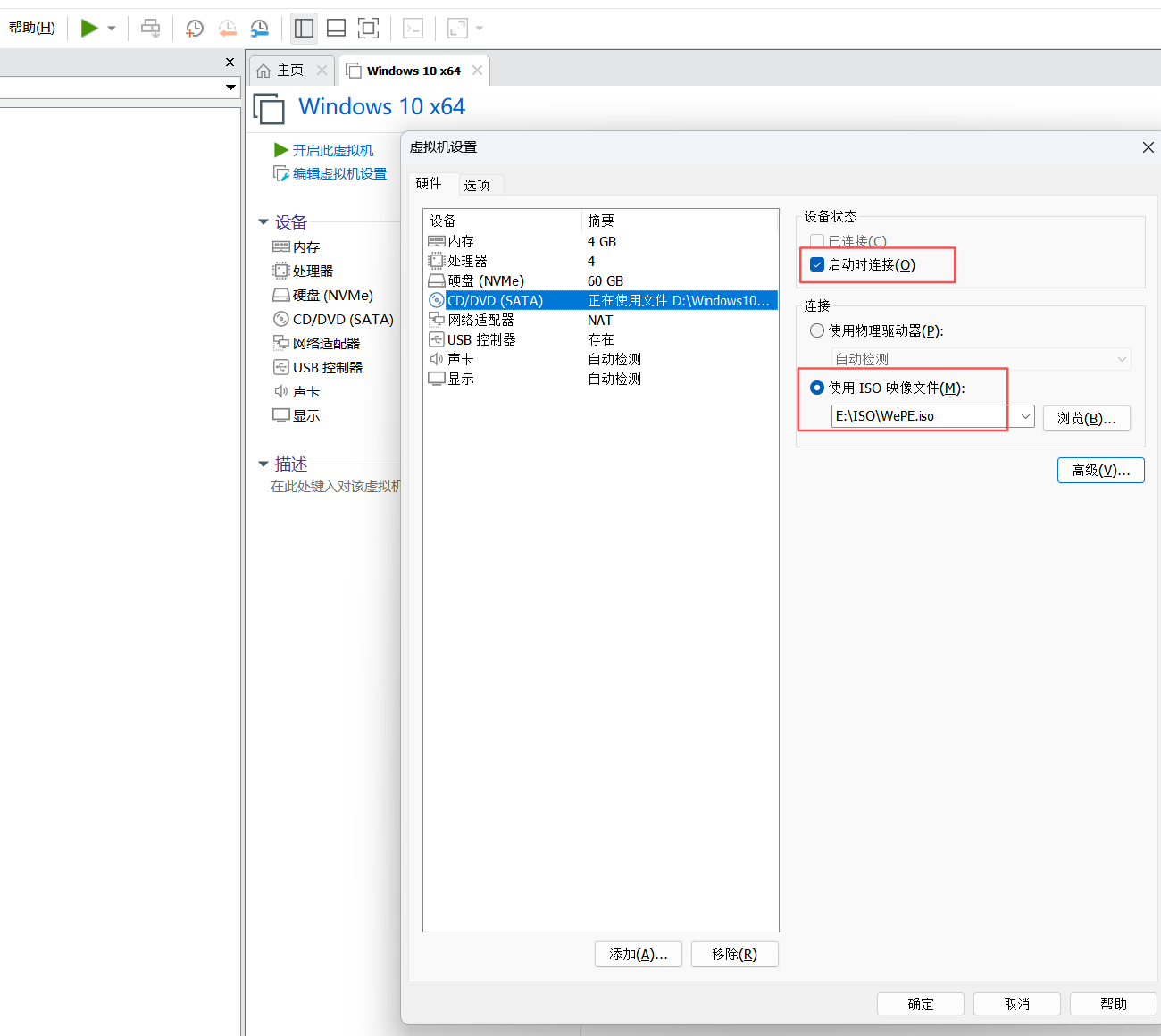Toggle the 启动时连接 checkbox

tap(817, 264)
